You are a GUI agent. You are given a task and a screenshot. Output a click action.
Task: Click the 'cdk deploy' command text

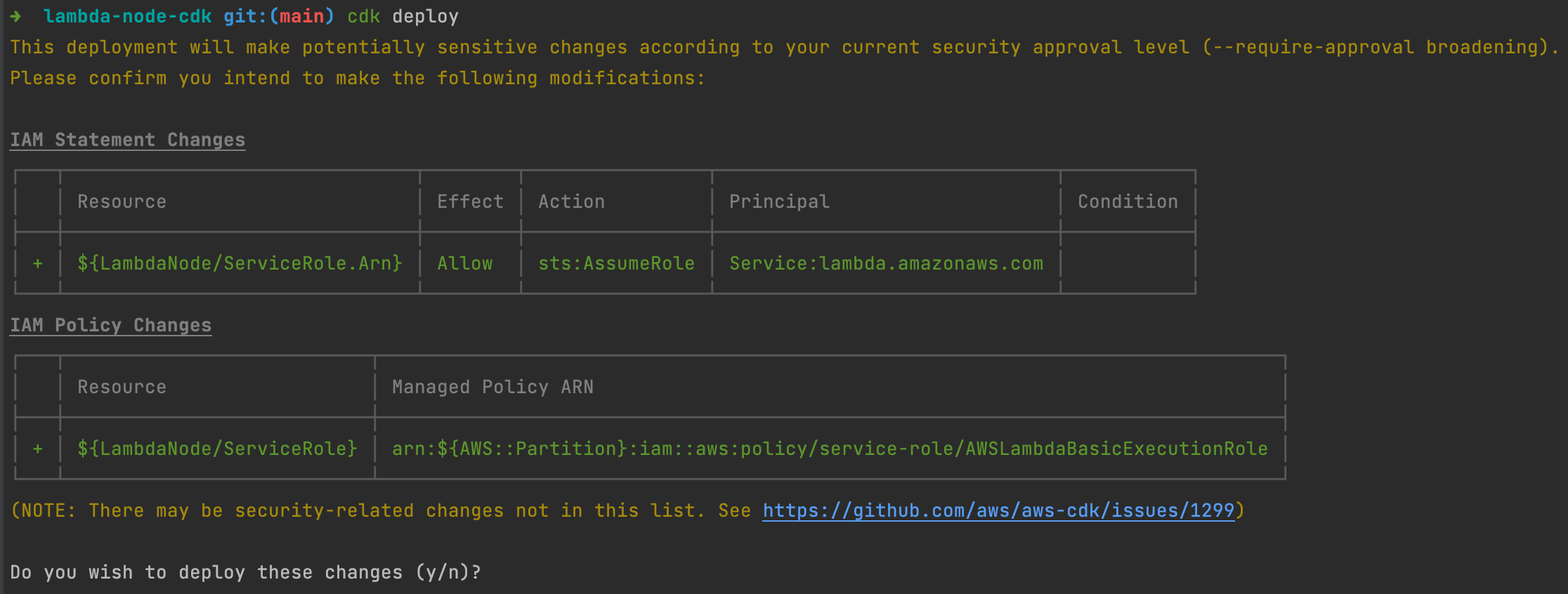pyautogui.click(x=403, y=16)
